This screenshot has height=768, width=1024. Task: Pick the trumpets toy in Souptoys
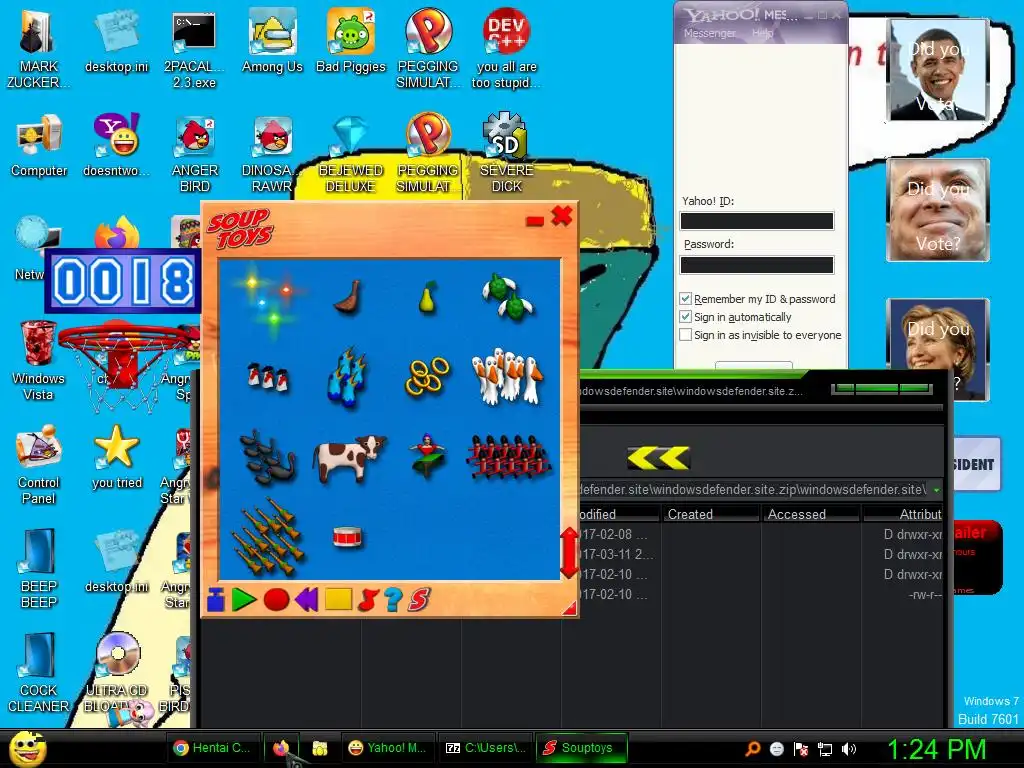[x=268, y=537]
